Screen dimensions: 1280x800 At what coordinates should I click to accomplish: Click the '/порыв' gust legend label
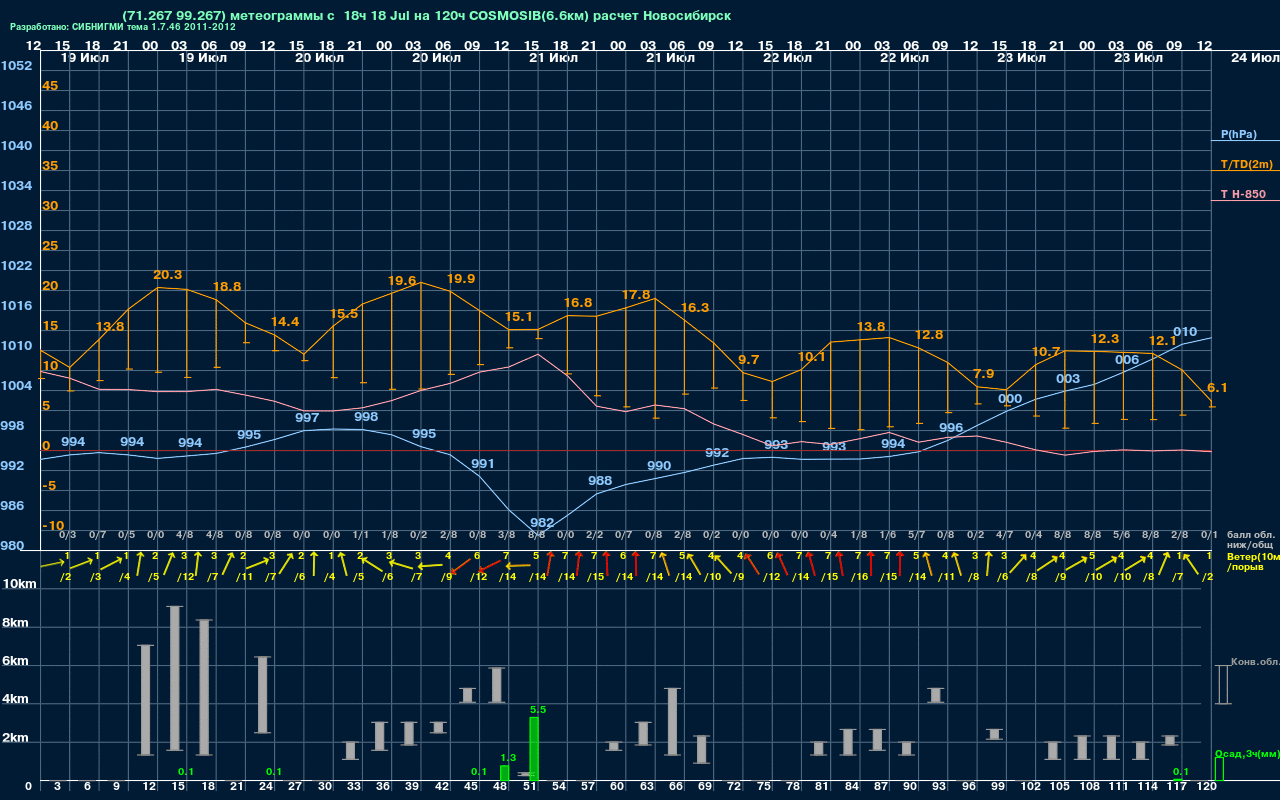coord(1243,567)
